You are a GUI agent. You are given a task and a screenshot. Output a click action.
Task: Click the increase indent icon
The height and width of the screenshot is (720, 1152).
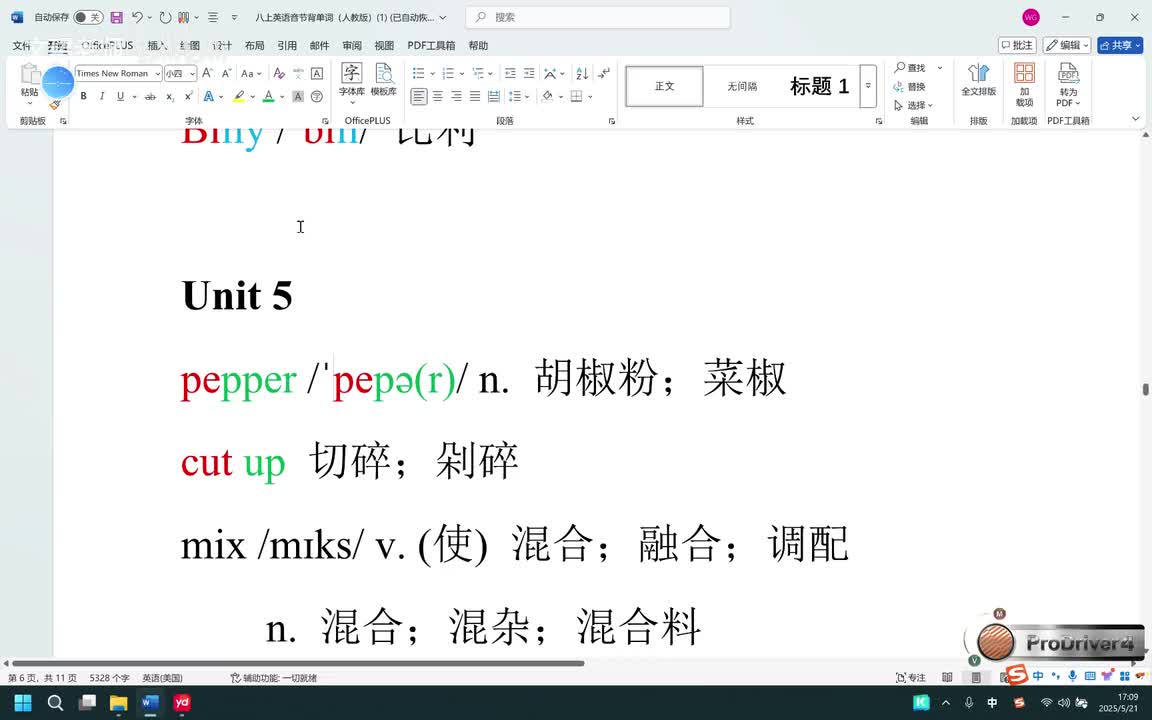tap(529, 73)
